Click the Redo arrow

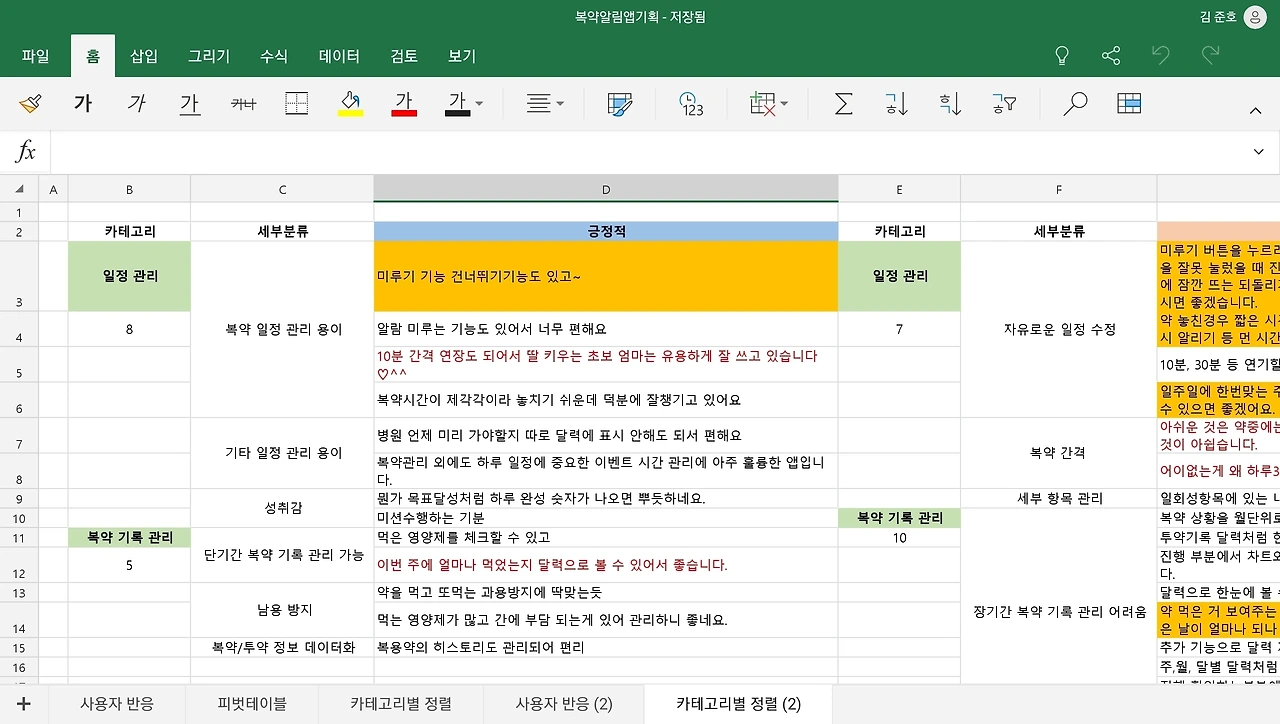click(x=1210, y=55)
